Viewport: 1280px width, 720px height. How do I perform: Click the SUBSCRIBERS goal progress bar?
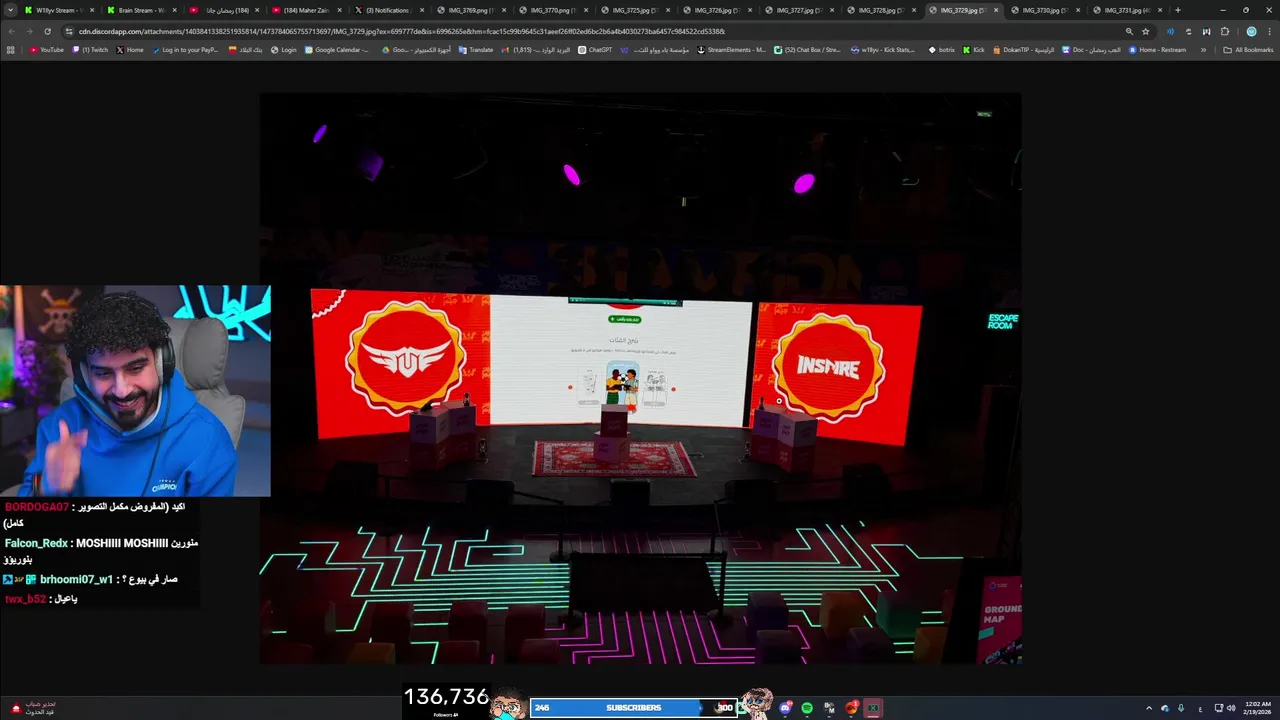pos(634,708)
